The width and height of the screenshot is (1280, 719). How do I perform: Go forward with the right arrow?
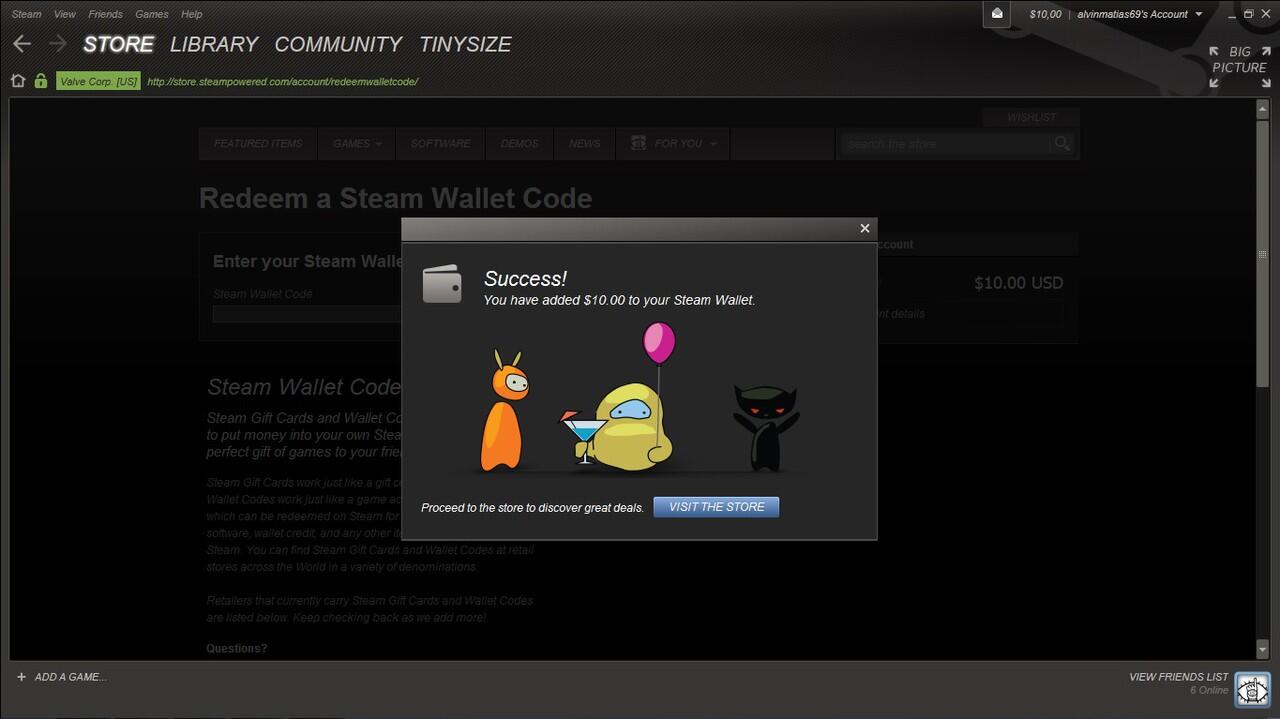pos(57,44)
